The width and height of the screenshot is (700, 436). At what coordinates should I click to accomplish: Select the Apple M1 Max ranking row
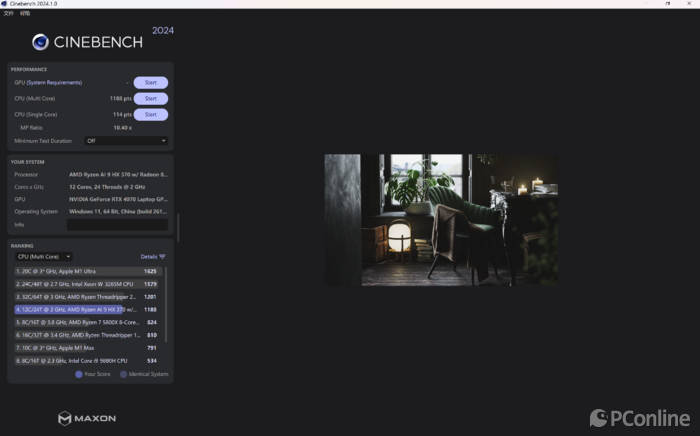(87, 348)
